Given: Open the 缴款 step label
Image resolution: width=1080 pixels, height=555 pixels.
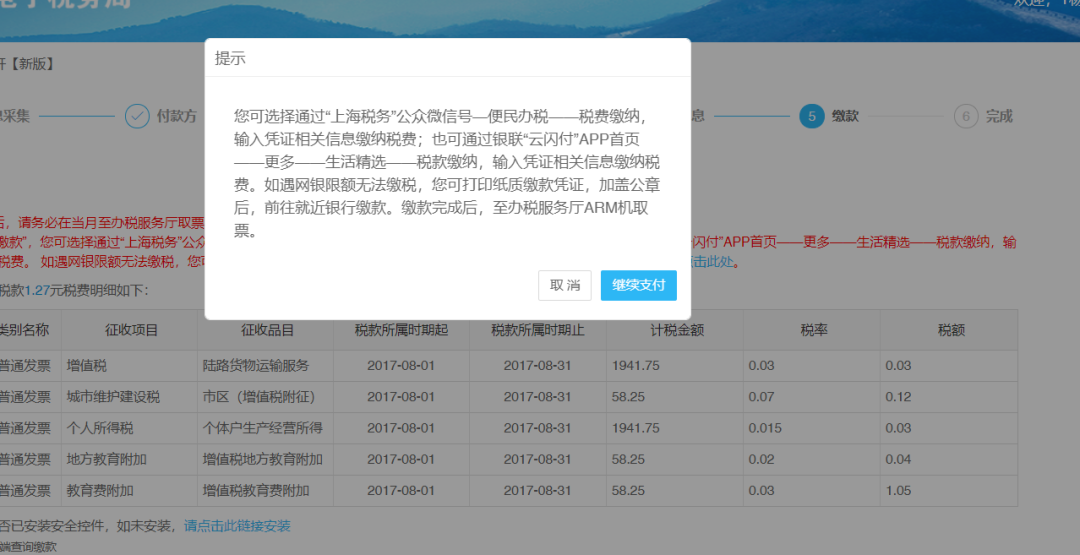Looking at the screenshot, I should [845, 116].
